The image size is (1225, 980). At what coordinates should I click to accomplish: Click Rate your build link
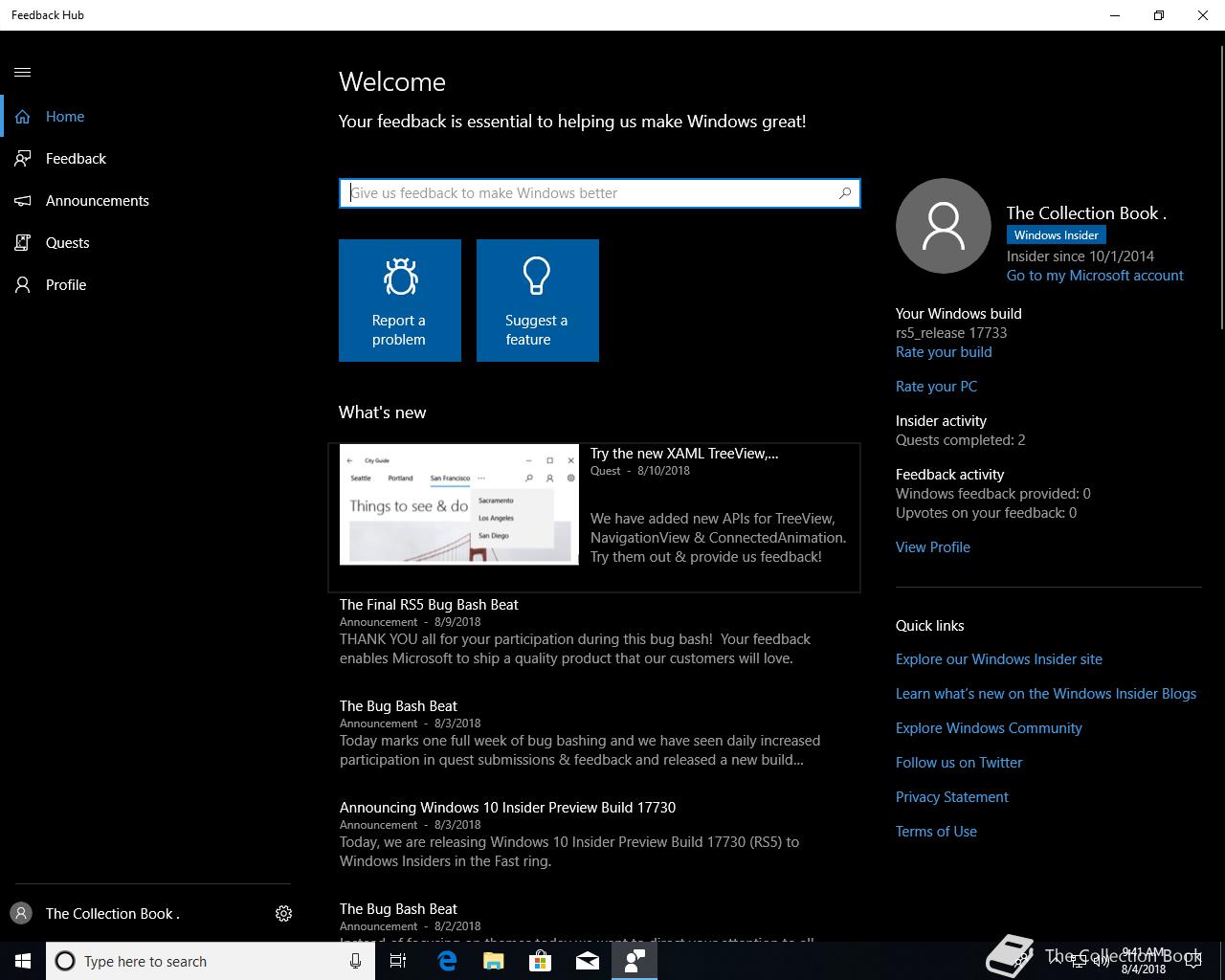944,352
